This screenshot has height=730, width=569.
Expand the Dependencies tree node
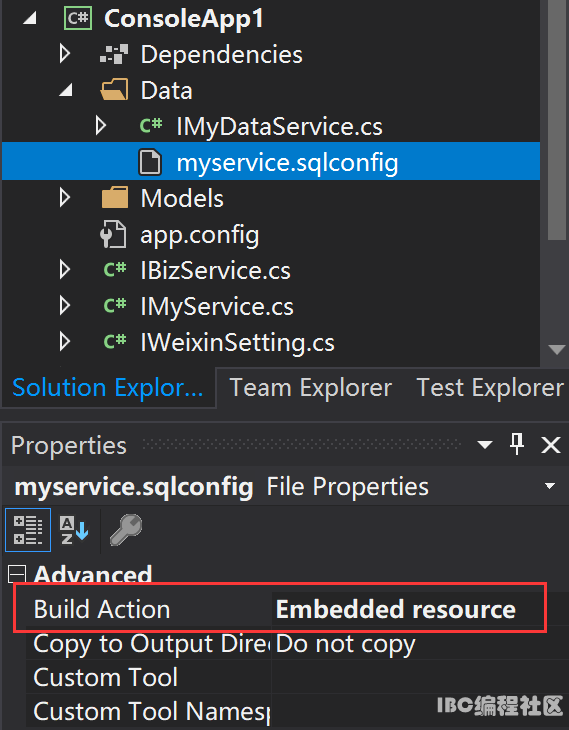65,54
